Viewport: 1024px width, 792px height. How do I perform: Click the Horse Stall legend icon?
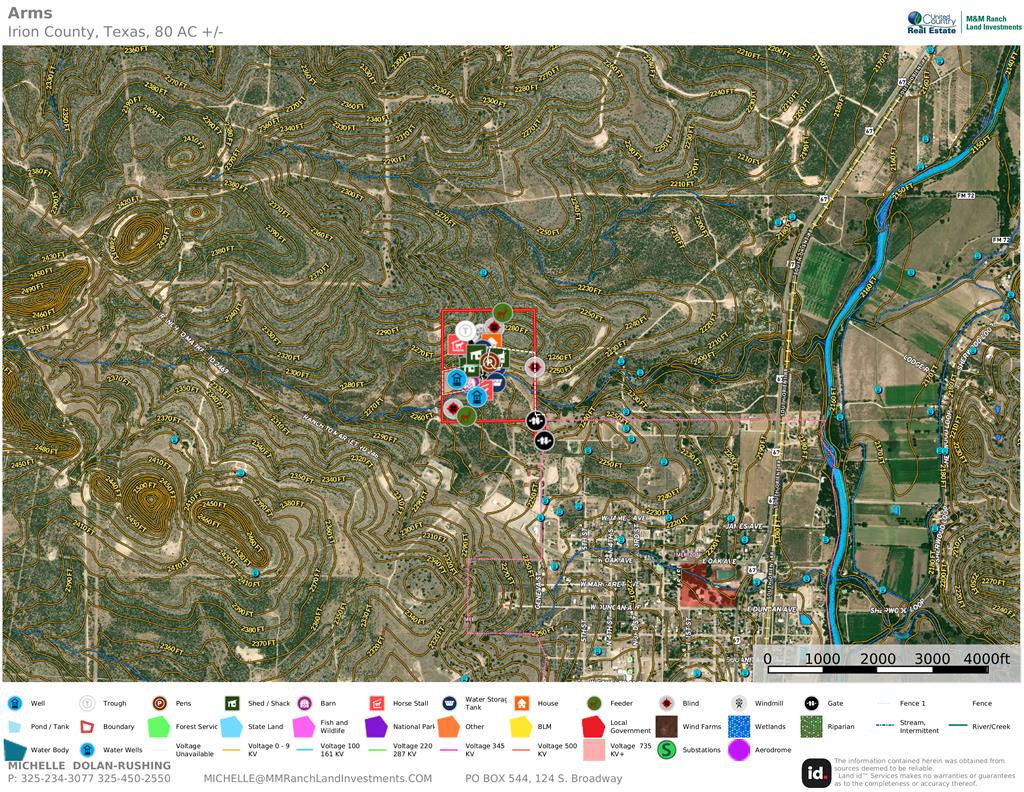pyautogui.click(x=377, y=703)
